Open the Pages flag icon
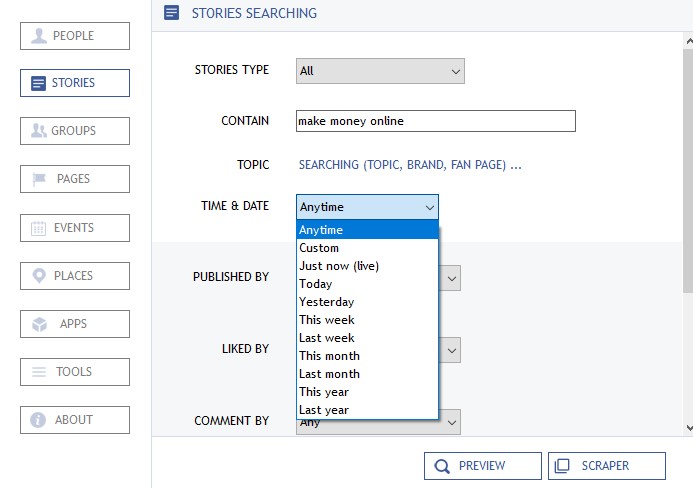 point(39,179)
